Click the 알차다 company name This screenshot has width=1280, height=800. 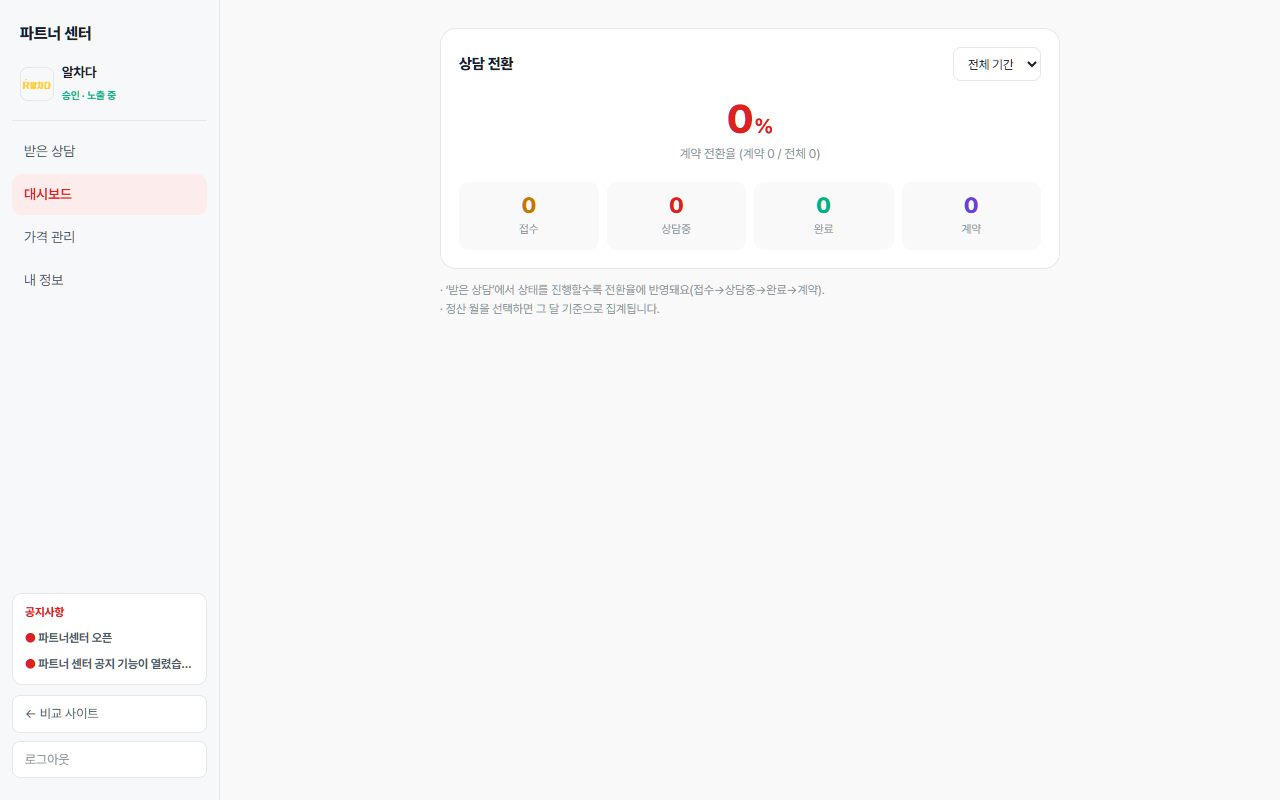(79, 72)
